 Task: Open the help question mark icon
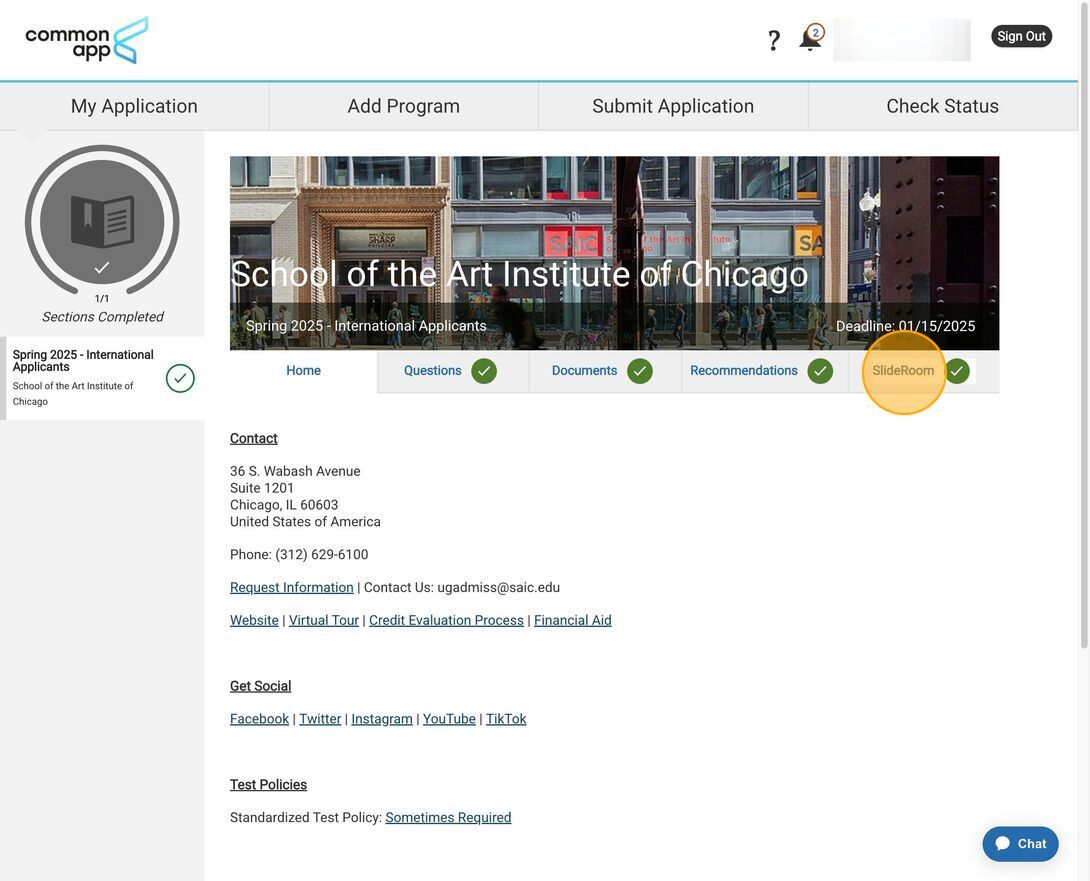[774, 41]
